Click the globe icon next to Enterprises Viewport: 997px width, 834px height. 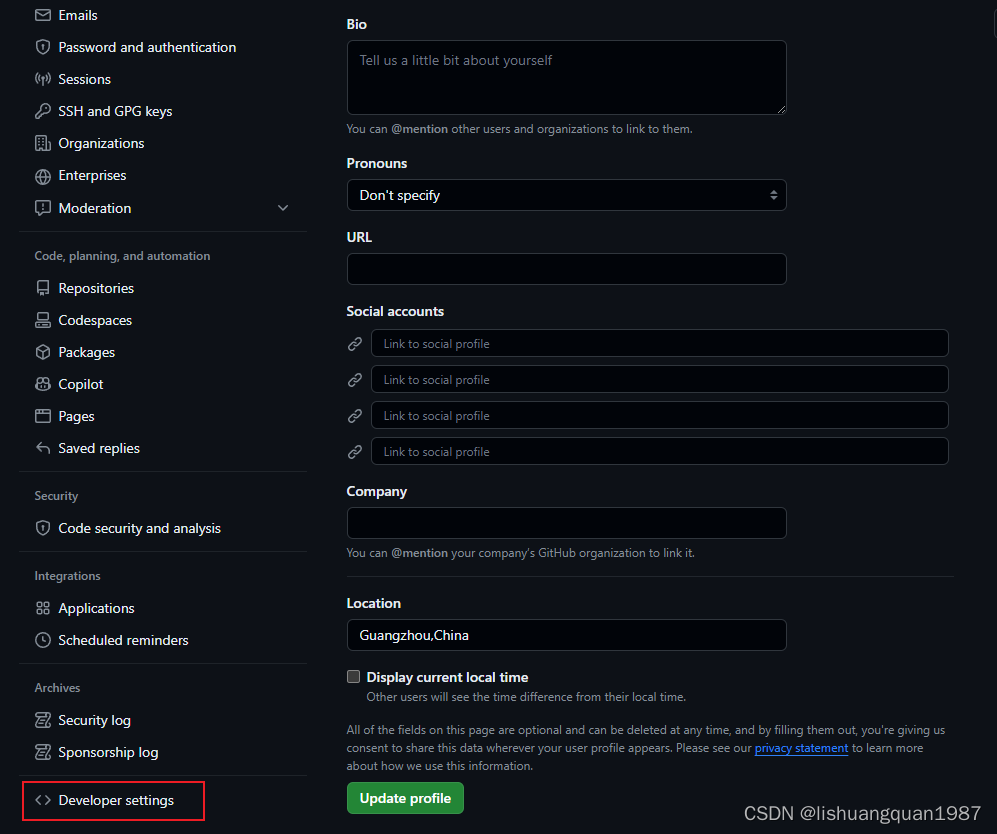[x=43, y=176]
